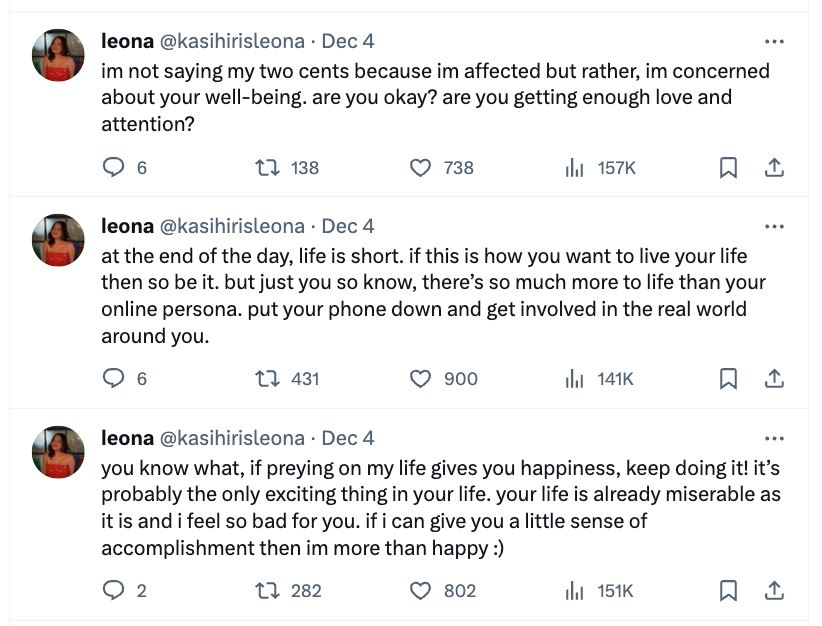Screen dimensions: 822x626
Task: Open more options on first tweet
Action: pos(774,42)
